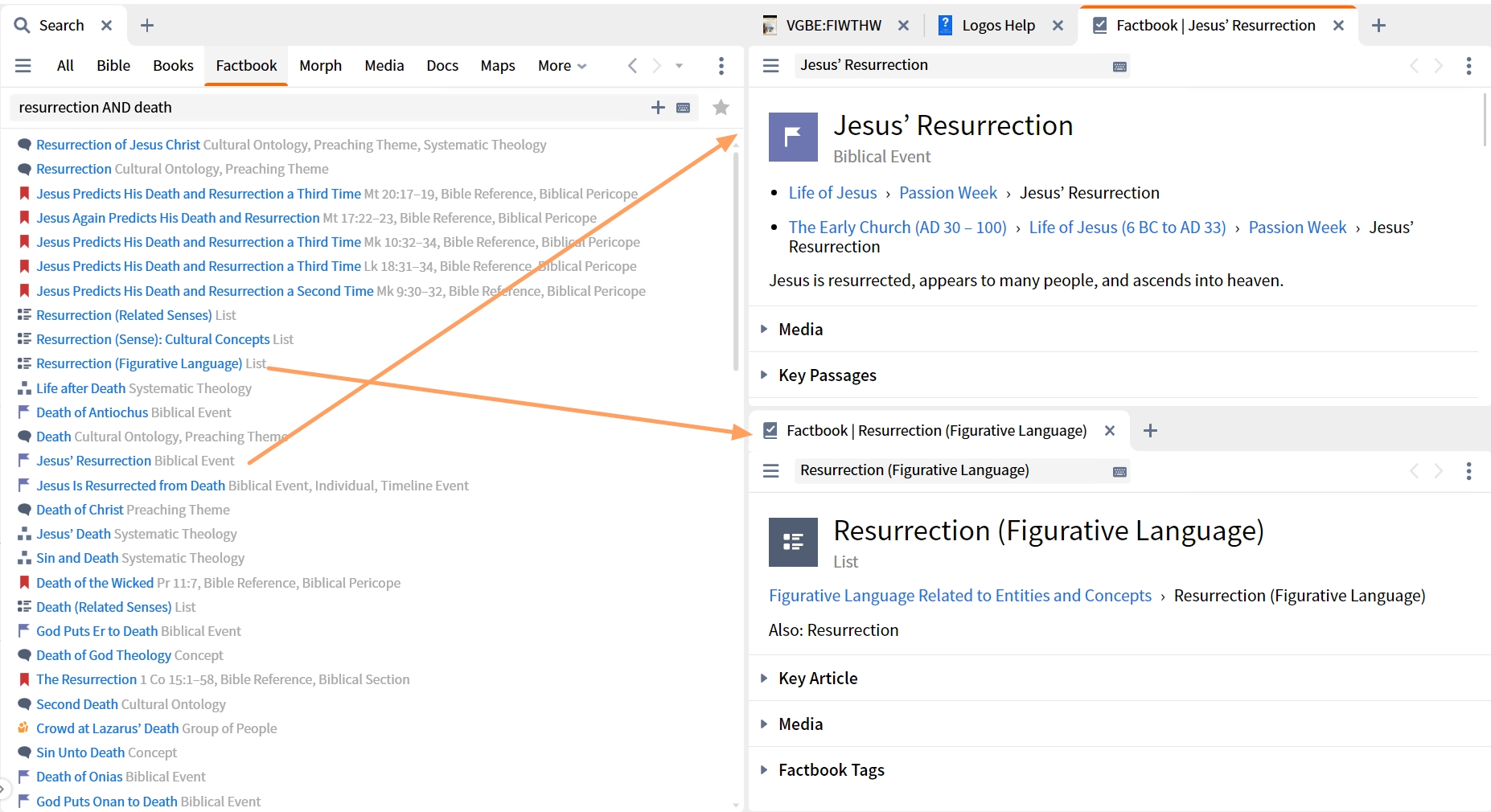Add a new tab beside Search

point(147,26)
